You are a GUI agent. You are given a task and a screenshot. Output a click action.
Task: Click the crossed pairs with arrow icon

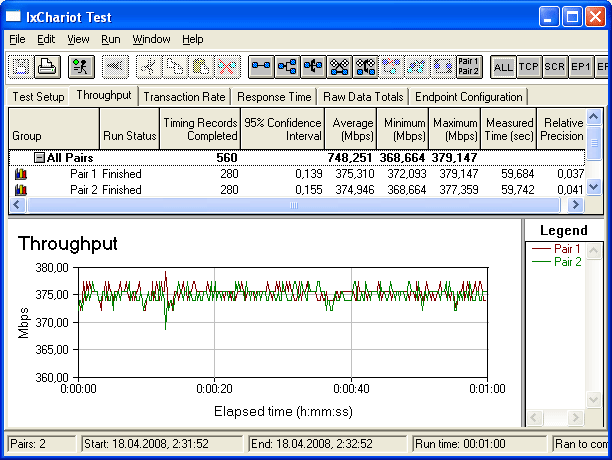click(x=366, y=67)
